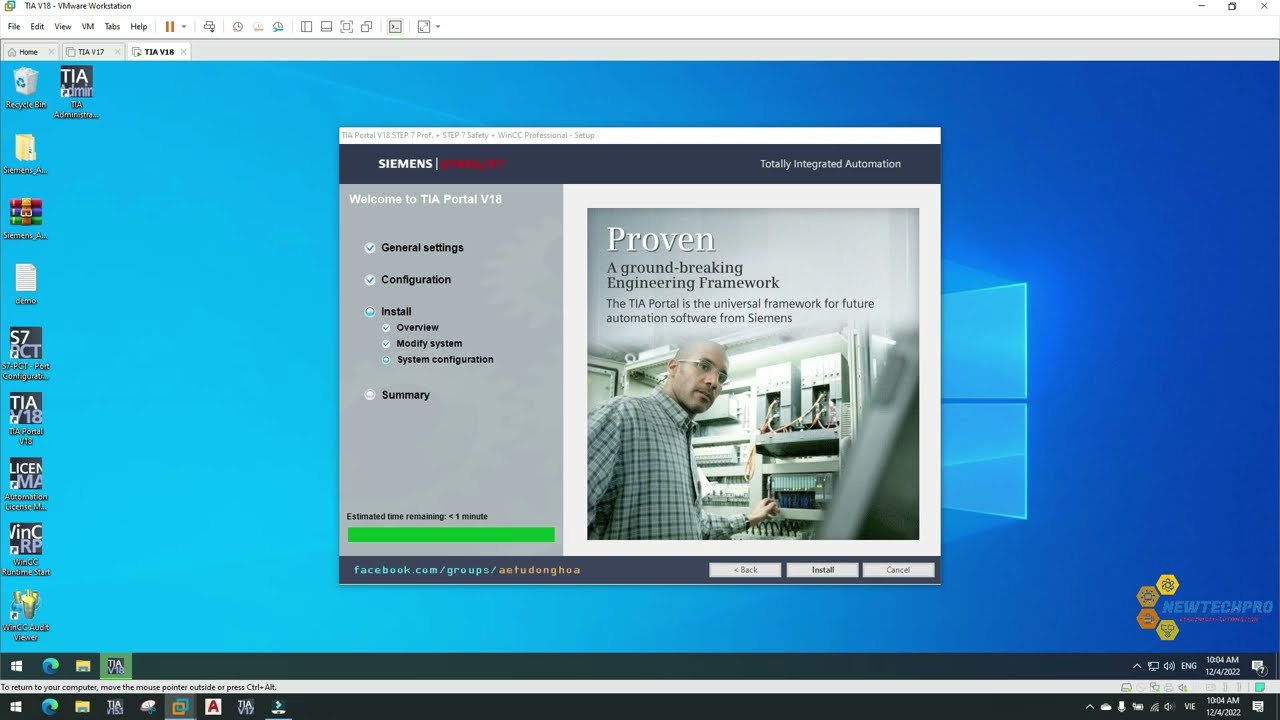The width and height of the screenshot is (1280, 720).
Task: Click host OneDrive cloud tray icon
Action: [1106, 707]
